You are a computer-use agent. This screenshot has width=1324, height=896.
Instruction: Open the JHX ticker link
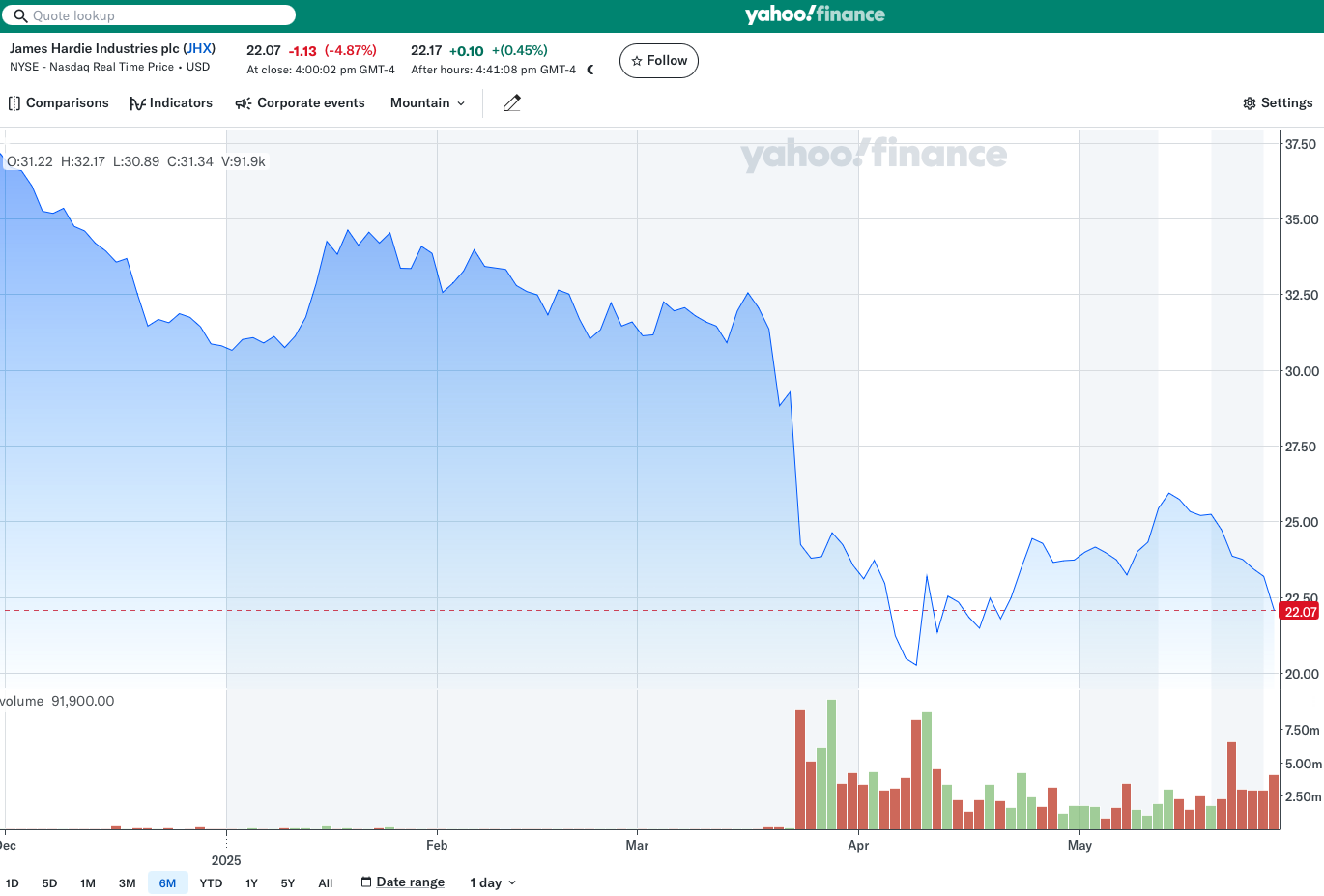(199, 48)
